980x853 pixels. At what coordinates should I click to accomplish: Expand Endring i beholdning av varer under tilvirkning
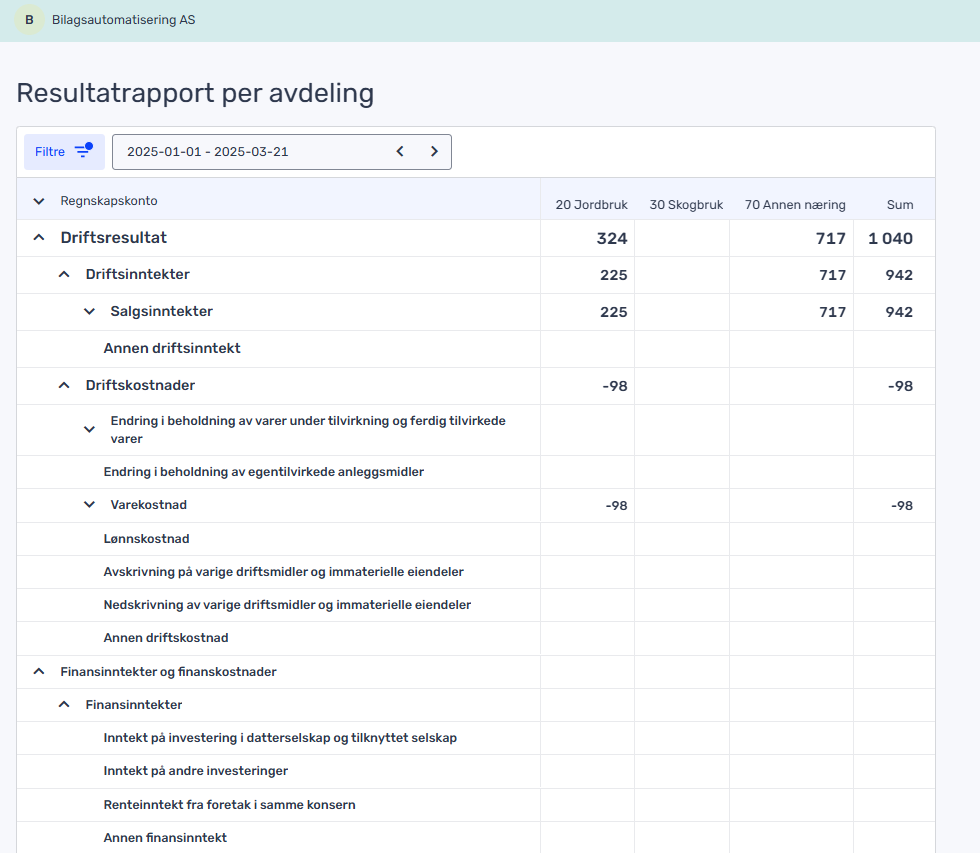(89, 429)
